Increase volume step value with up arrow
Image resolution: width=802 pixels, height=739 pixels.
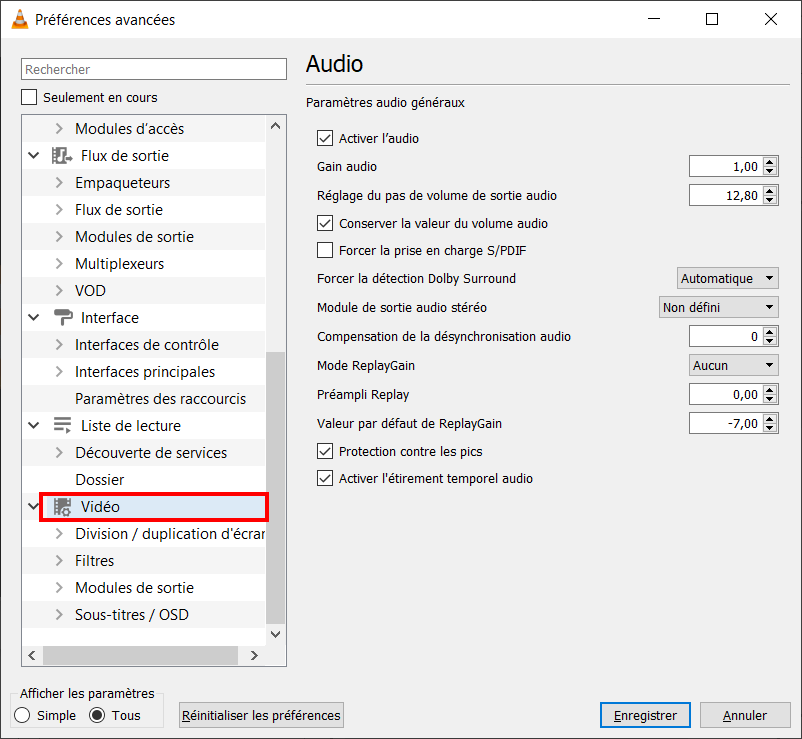point(770,191)
